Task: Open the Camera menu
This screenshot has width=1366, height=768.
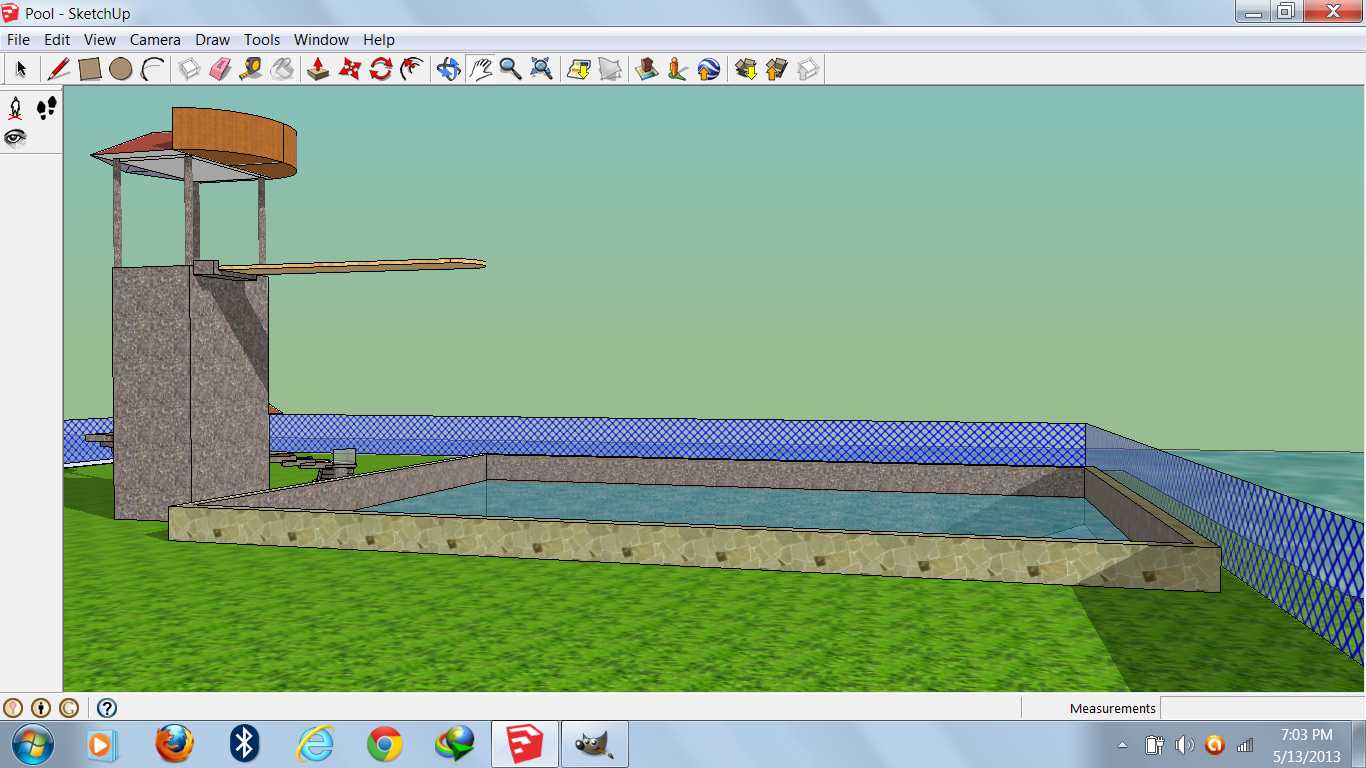Action: (155, 40)
